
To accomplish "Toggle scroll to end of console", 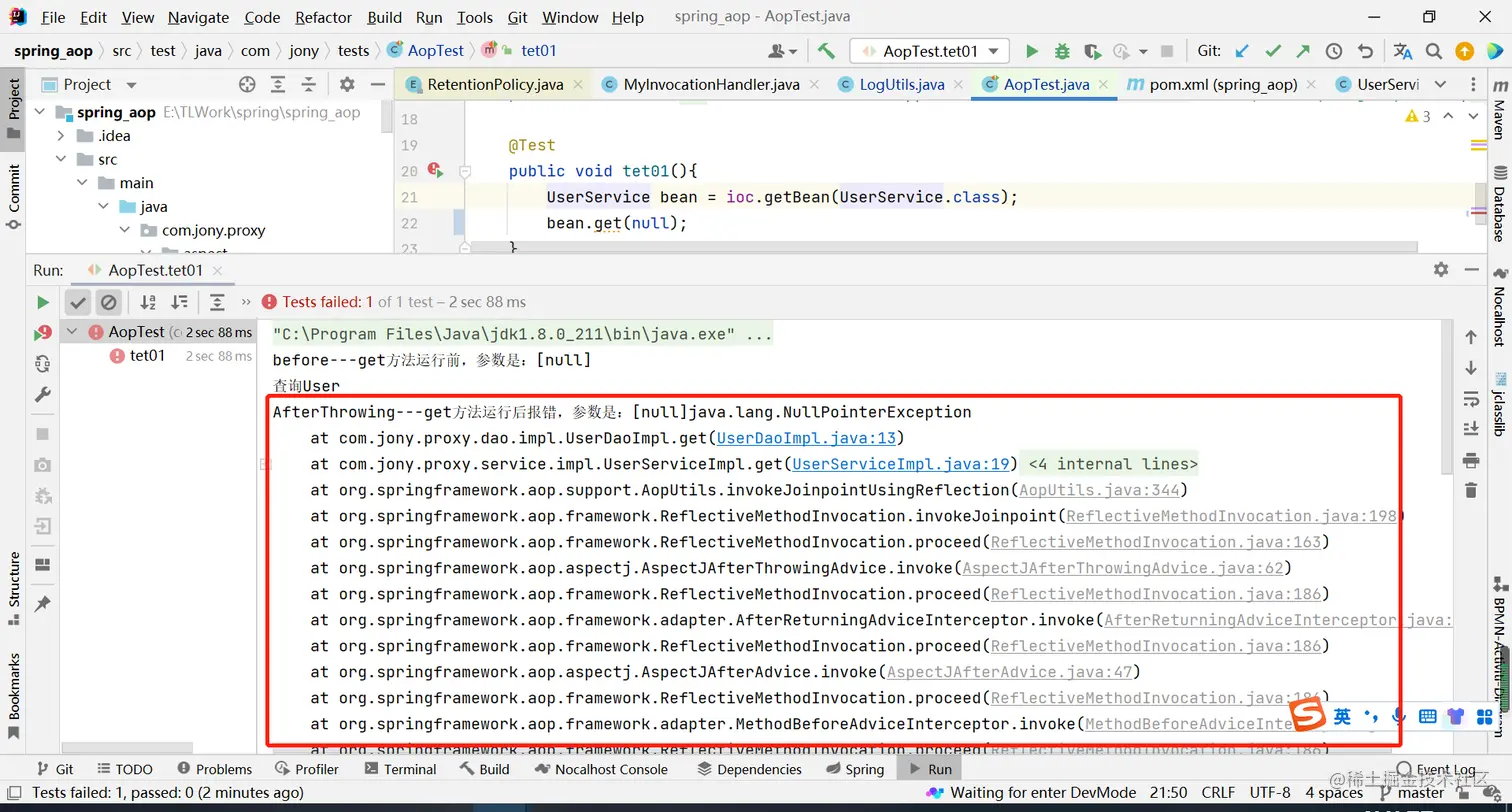I will click(x=1470, y=429).
